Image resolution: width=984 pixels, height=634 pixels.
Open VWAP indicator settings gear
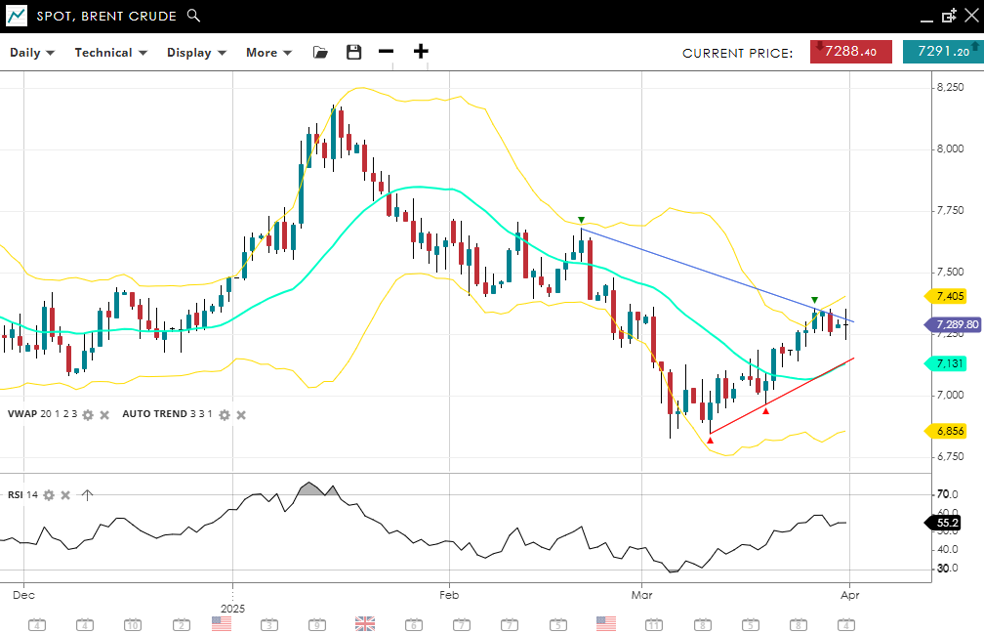(x=88, y=414)
